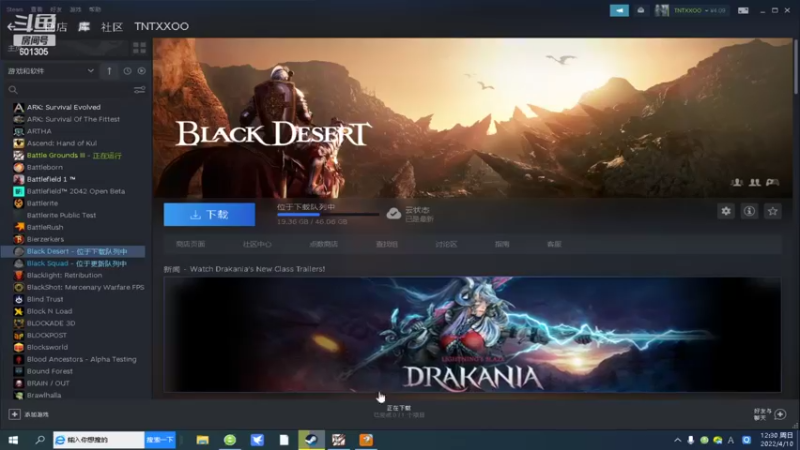Click the Brawlhalla game icon
The height and width of the screenshot is (450, 800).
(x=19, y=395)
